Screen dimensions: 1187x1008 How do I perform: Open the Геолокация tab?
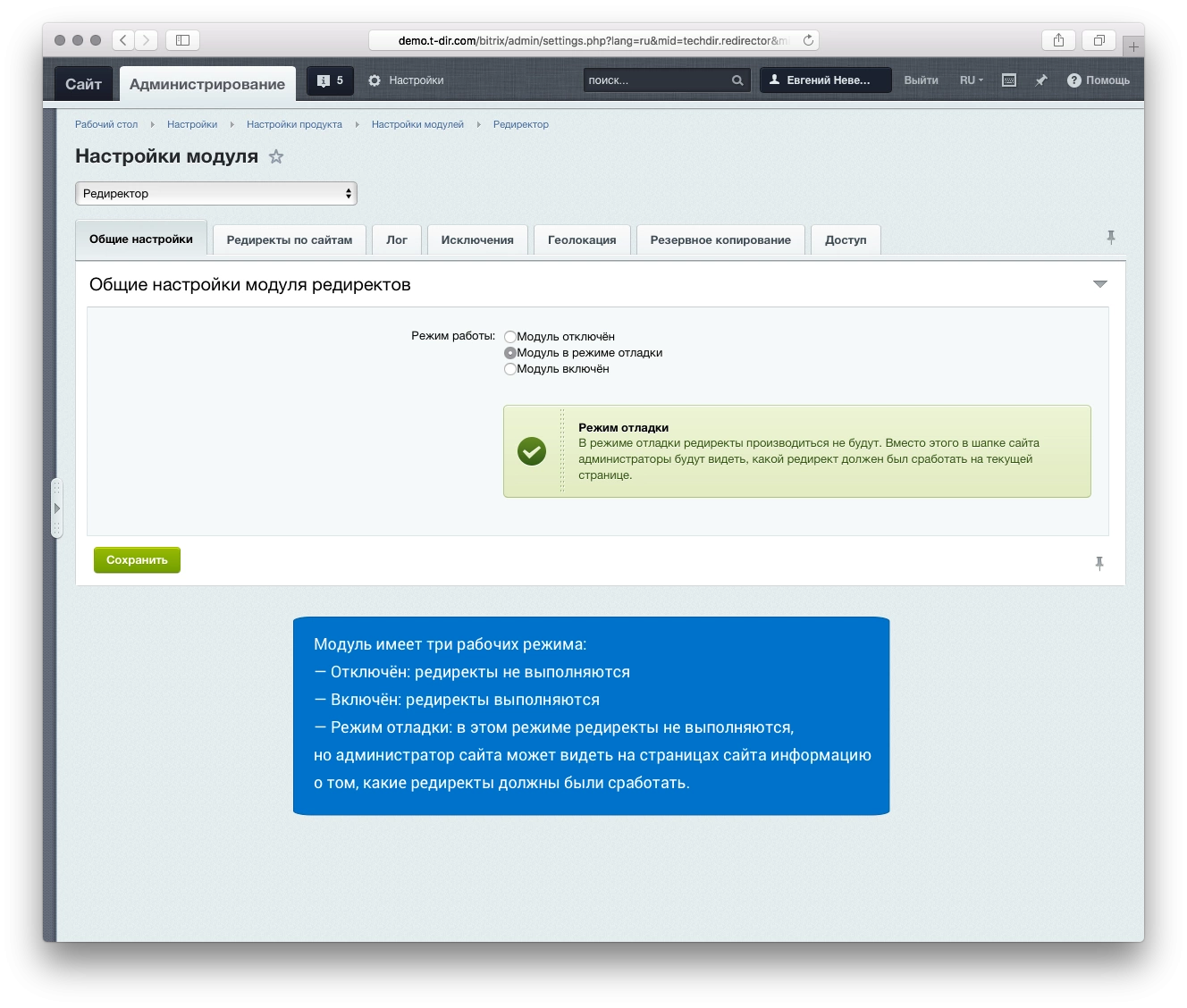pos(582,239)
